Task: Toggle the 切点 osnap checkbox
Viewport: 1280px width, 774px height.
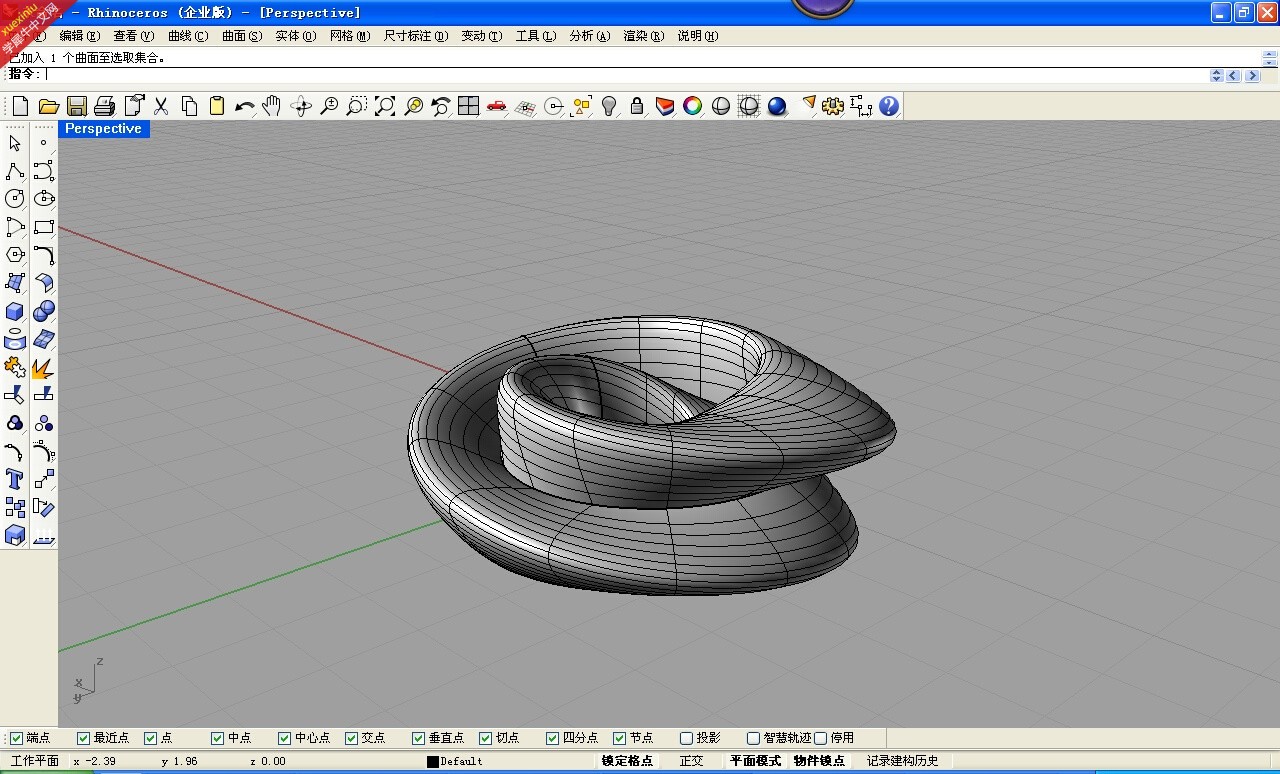Action: point(485,738)
